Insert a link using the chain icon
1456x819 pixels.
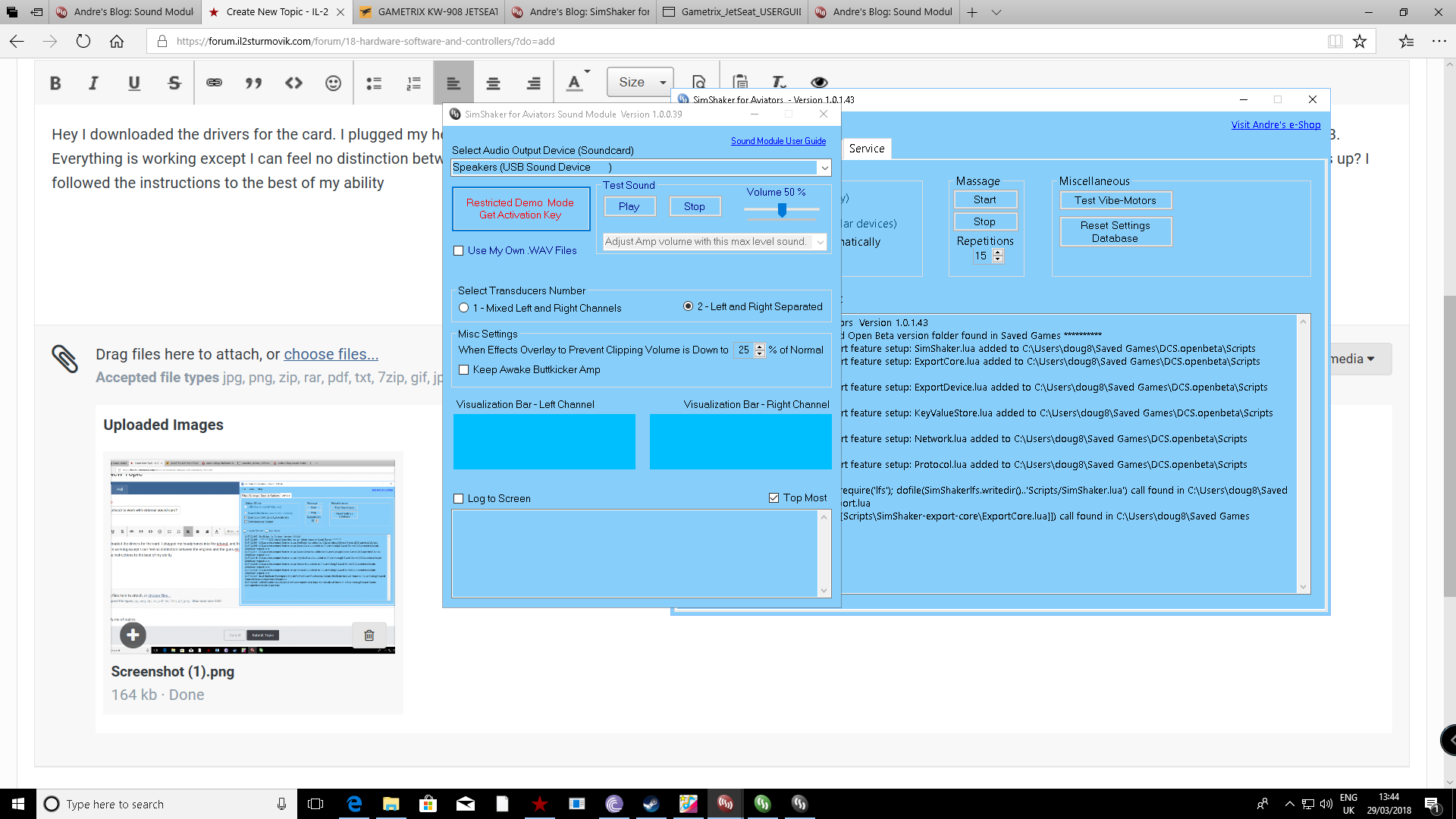point(214,83)
